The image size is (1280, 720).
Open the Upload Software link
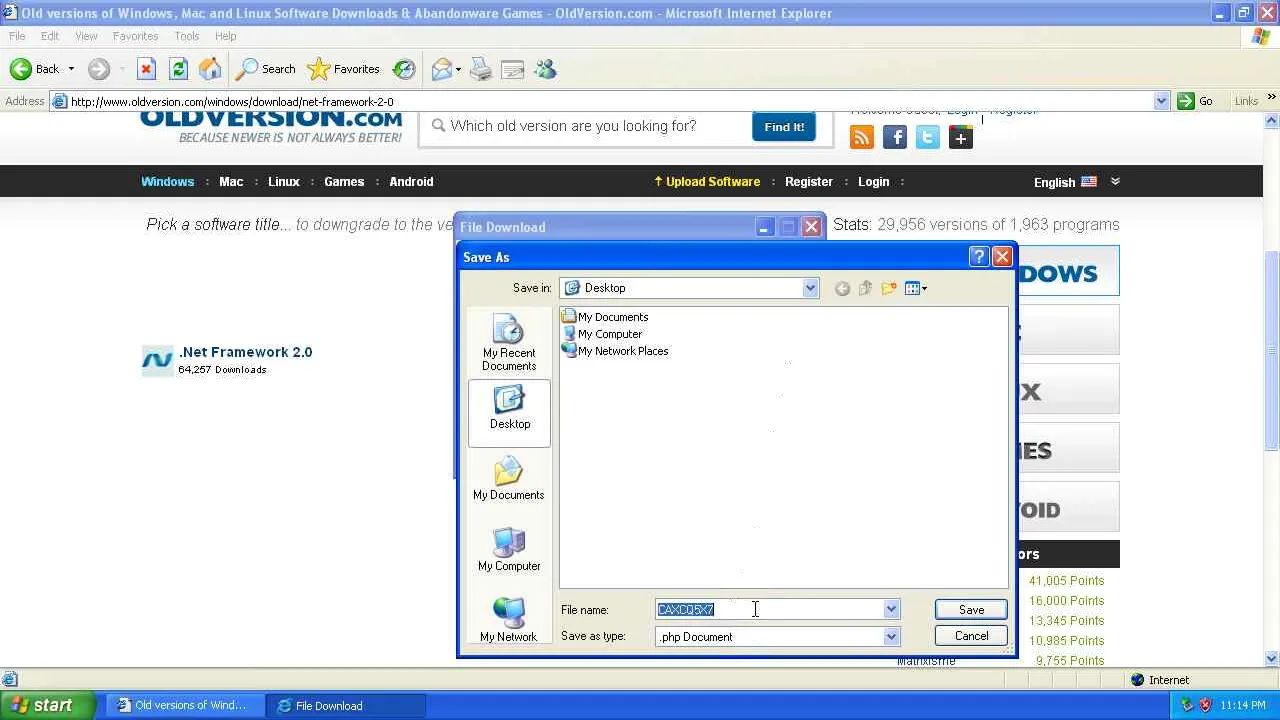coord(707,182)
